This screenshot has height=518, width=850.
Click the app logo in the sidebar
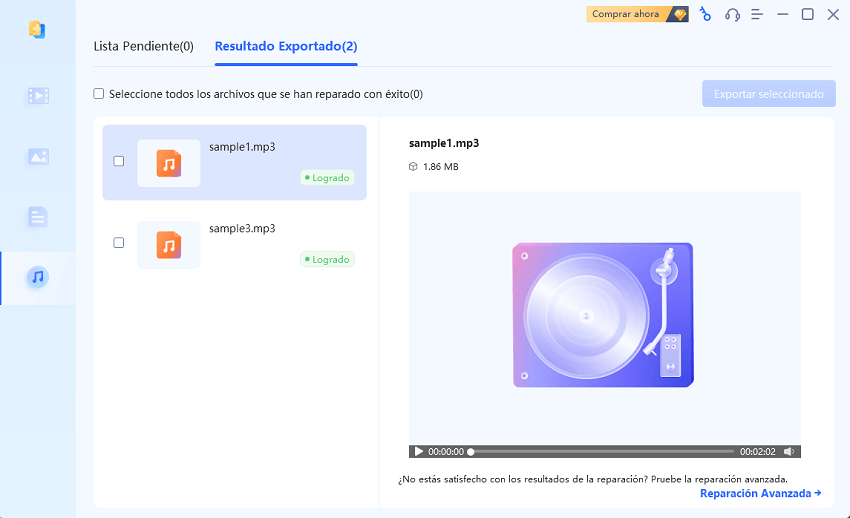[37, 29]
